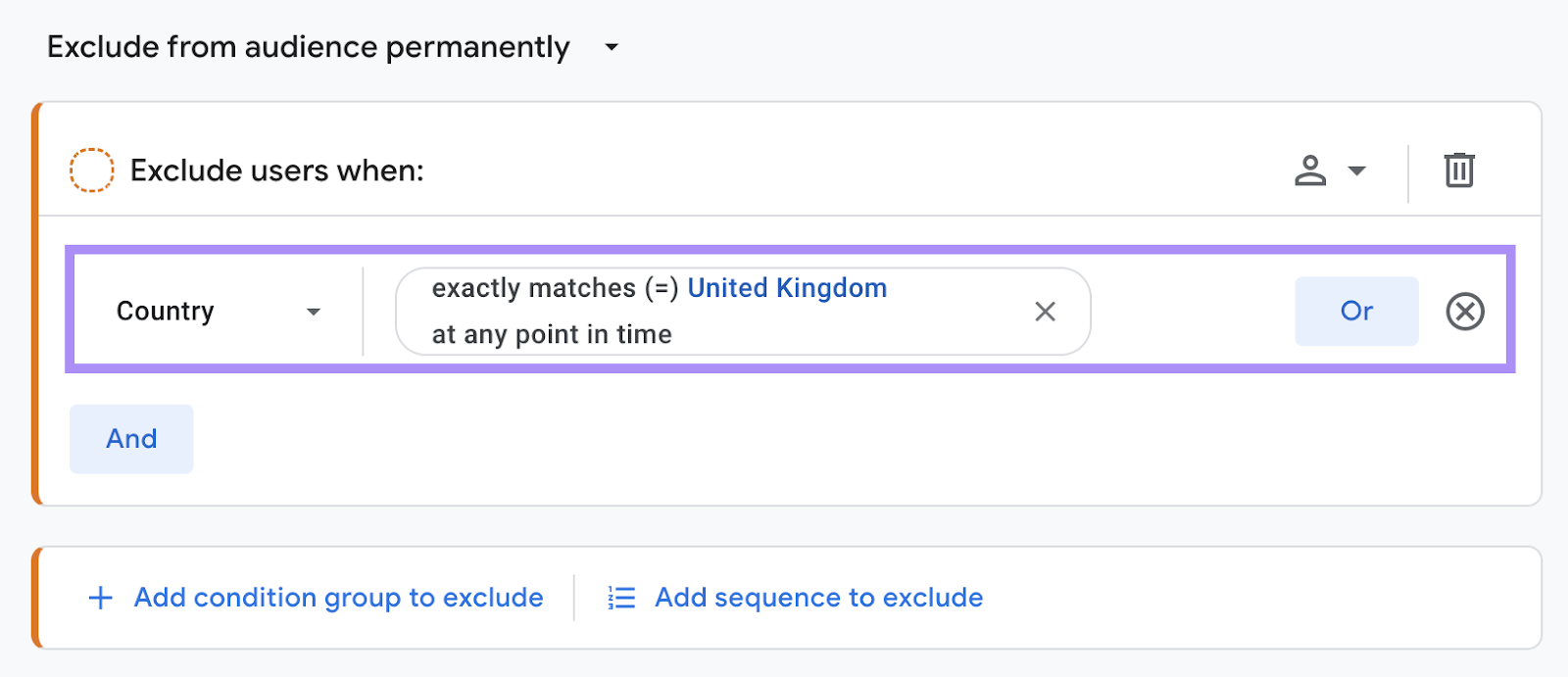The width and height of the screenshot is (1568, 677).
Task: Click the caret beside the Country selector
Action: (313, 312)
